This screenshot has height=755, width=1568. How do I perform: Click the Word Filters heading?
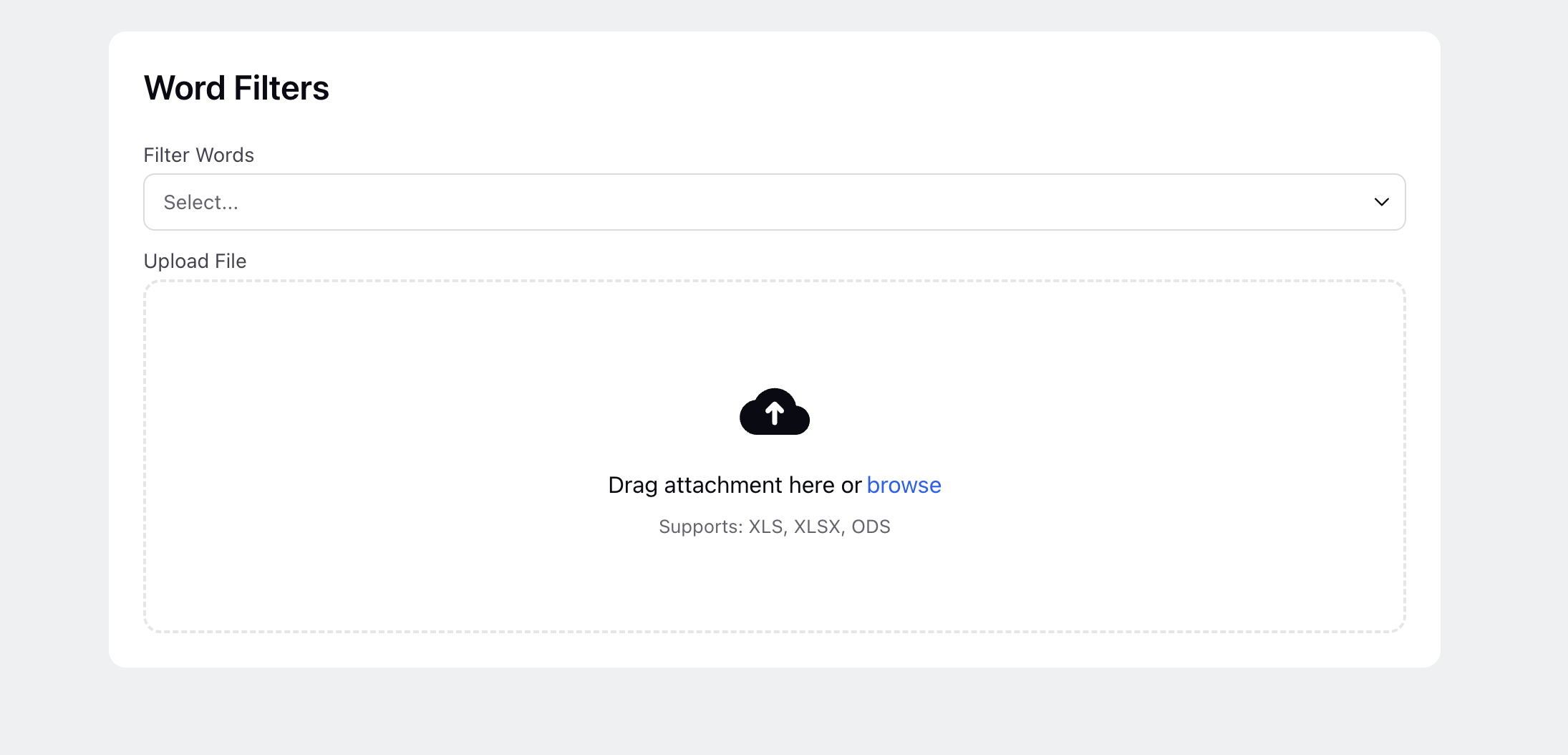coord(236,88)
